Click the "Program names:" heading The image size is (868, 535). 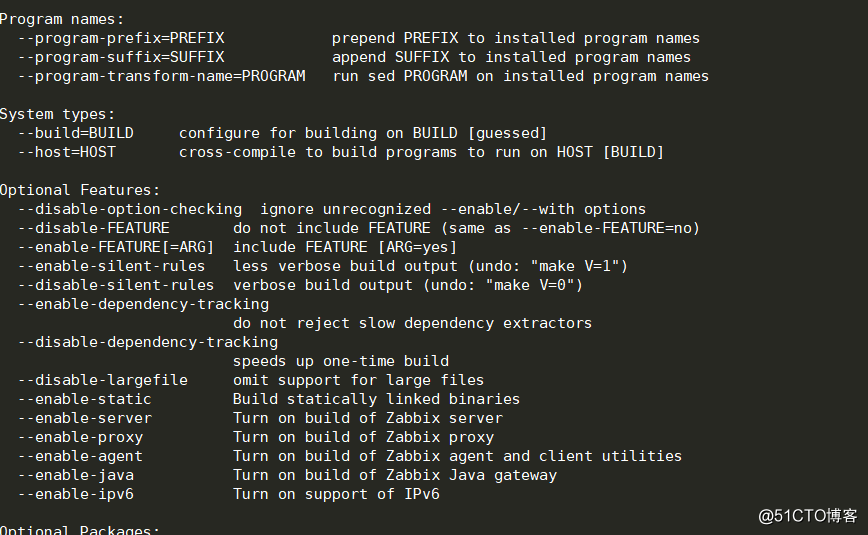[x=62, y=19]
